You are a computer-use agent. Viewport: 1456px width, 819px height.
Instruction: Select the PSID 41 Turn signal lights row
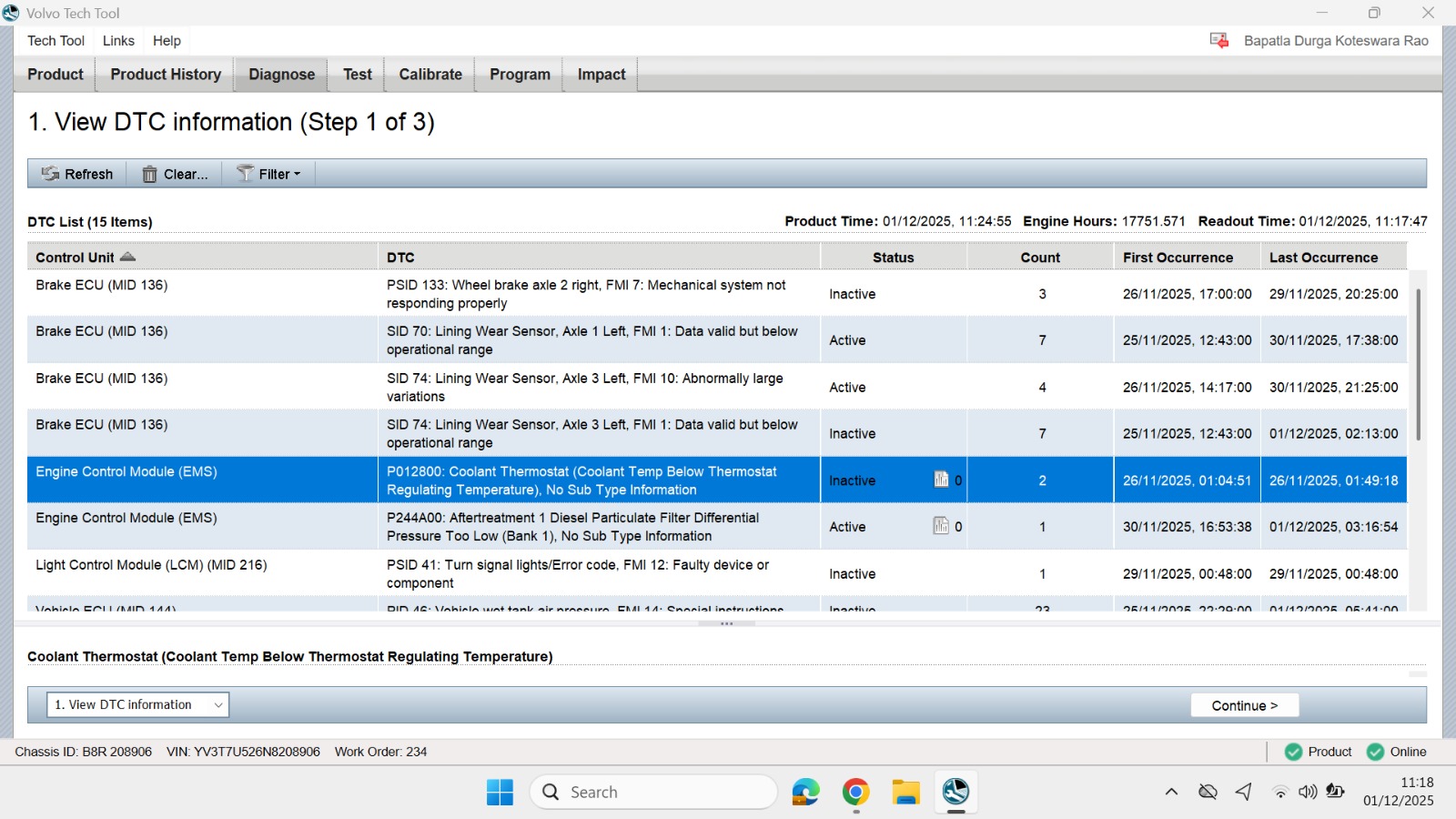717,573
